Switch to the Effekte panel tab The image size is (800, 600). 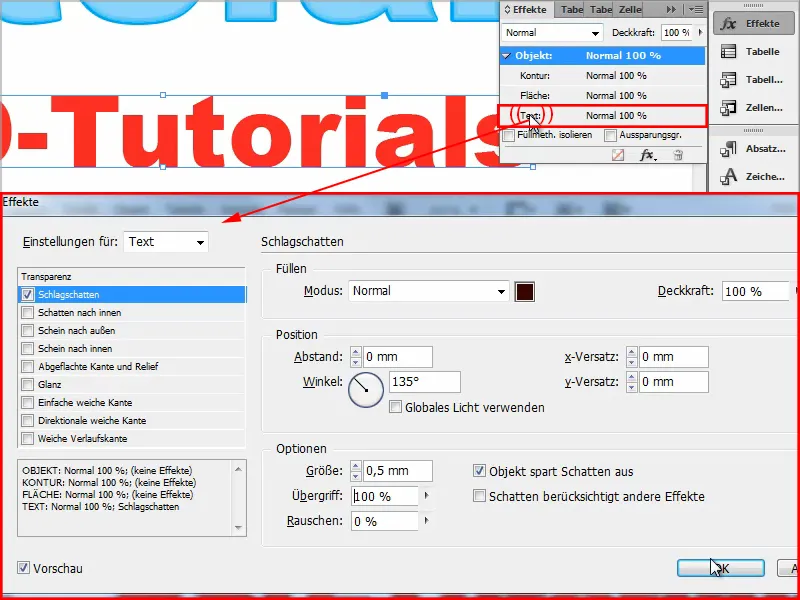[526, 9]
